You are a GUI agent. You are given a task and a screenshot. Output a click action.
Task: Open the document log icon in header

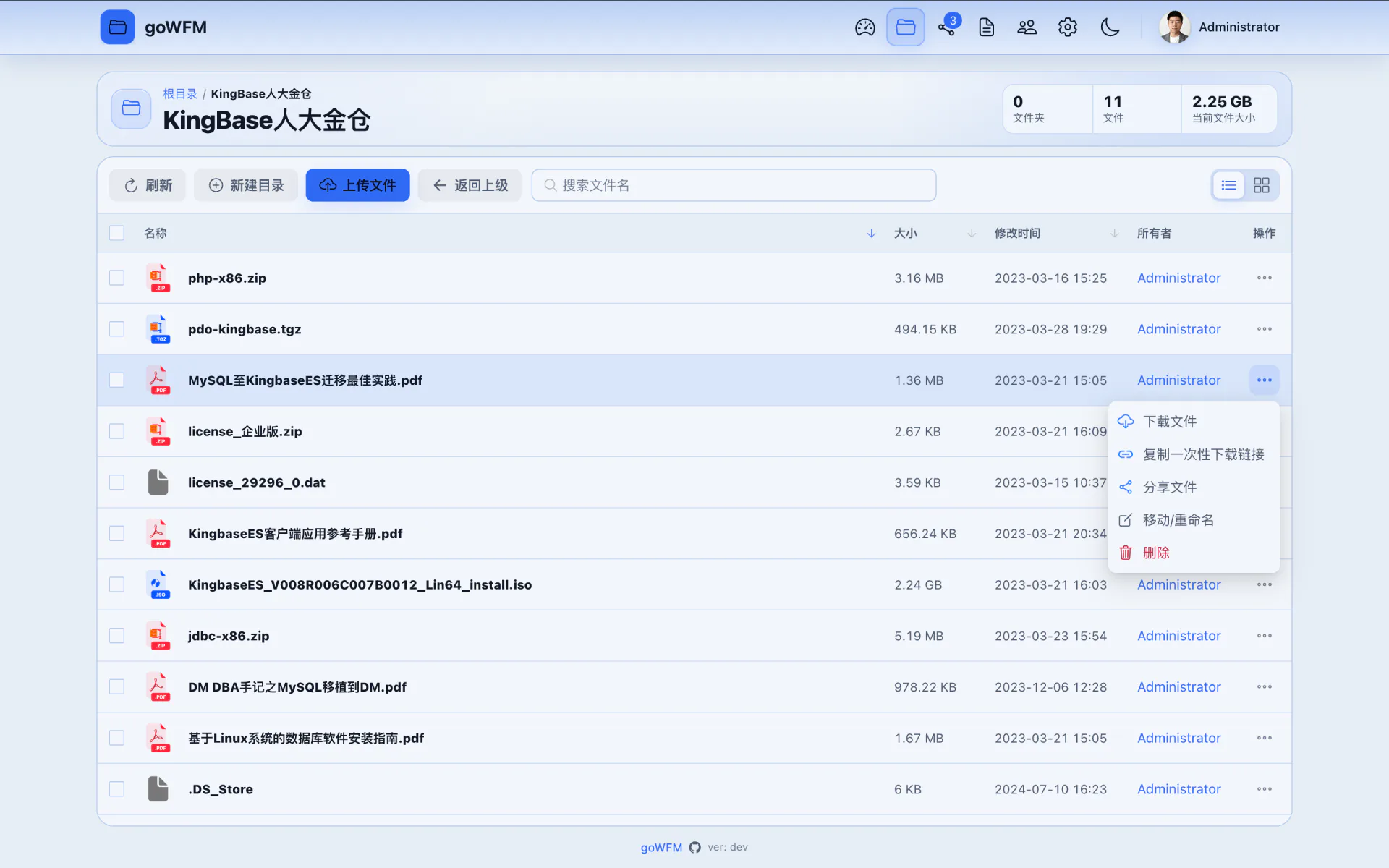coord(987,27)
